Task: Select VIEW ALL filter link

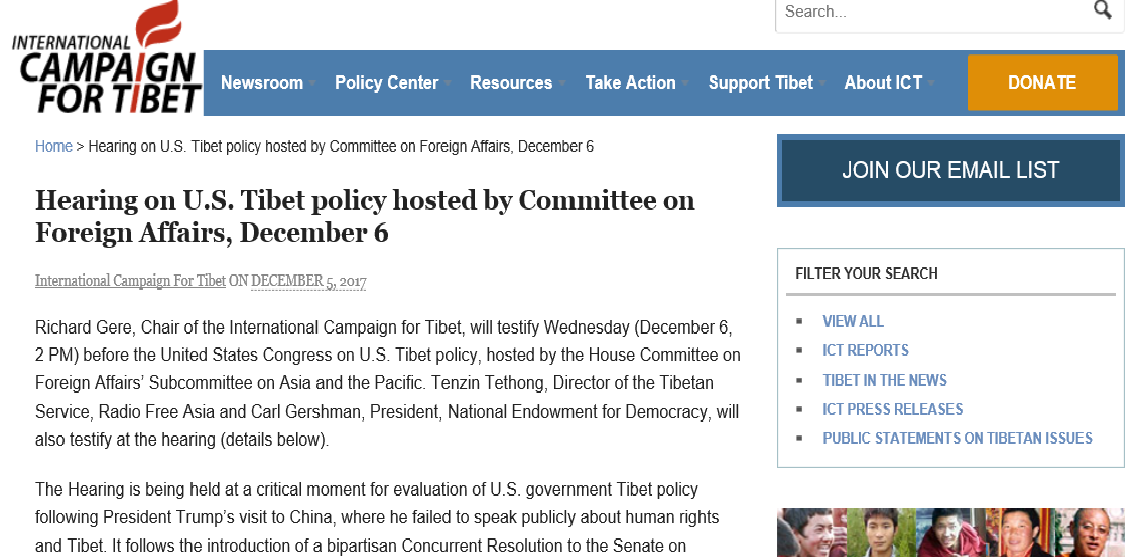Action: click(853, 321)
